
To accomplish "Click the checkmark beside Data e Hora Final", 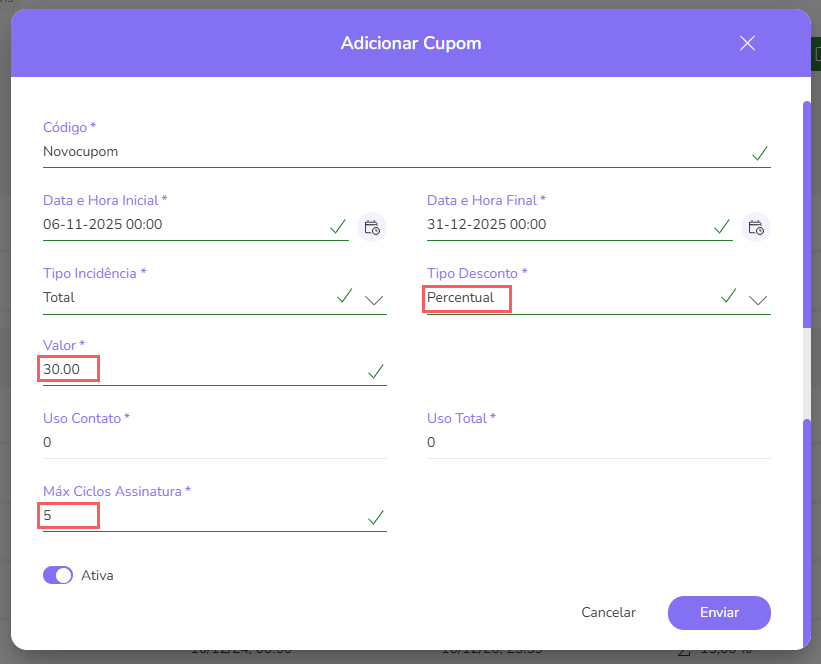I will pos(722,226).
